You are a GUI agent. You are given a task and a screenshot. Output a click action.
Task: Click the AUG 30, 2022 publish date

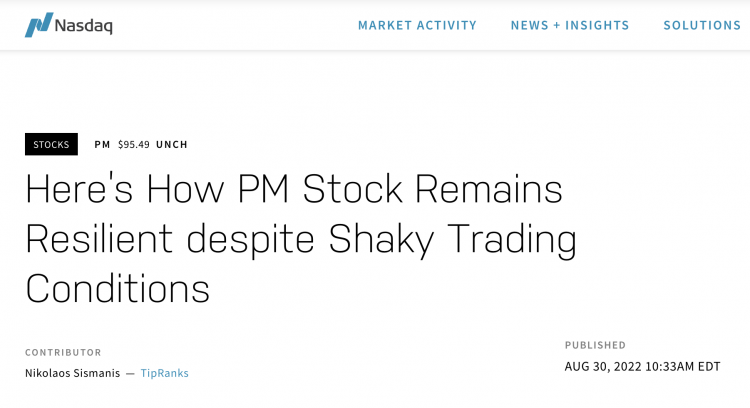pos(603,366)
